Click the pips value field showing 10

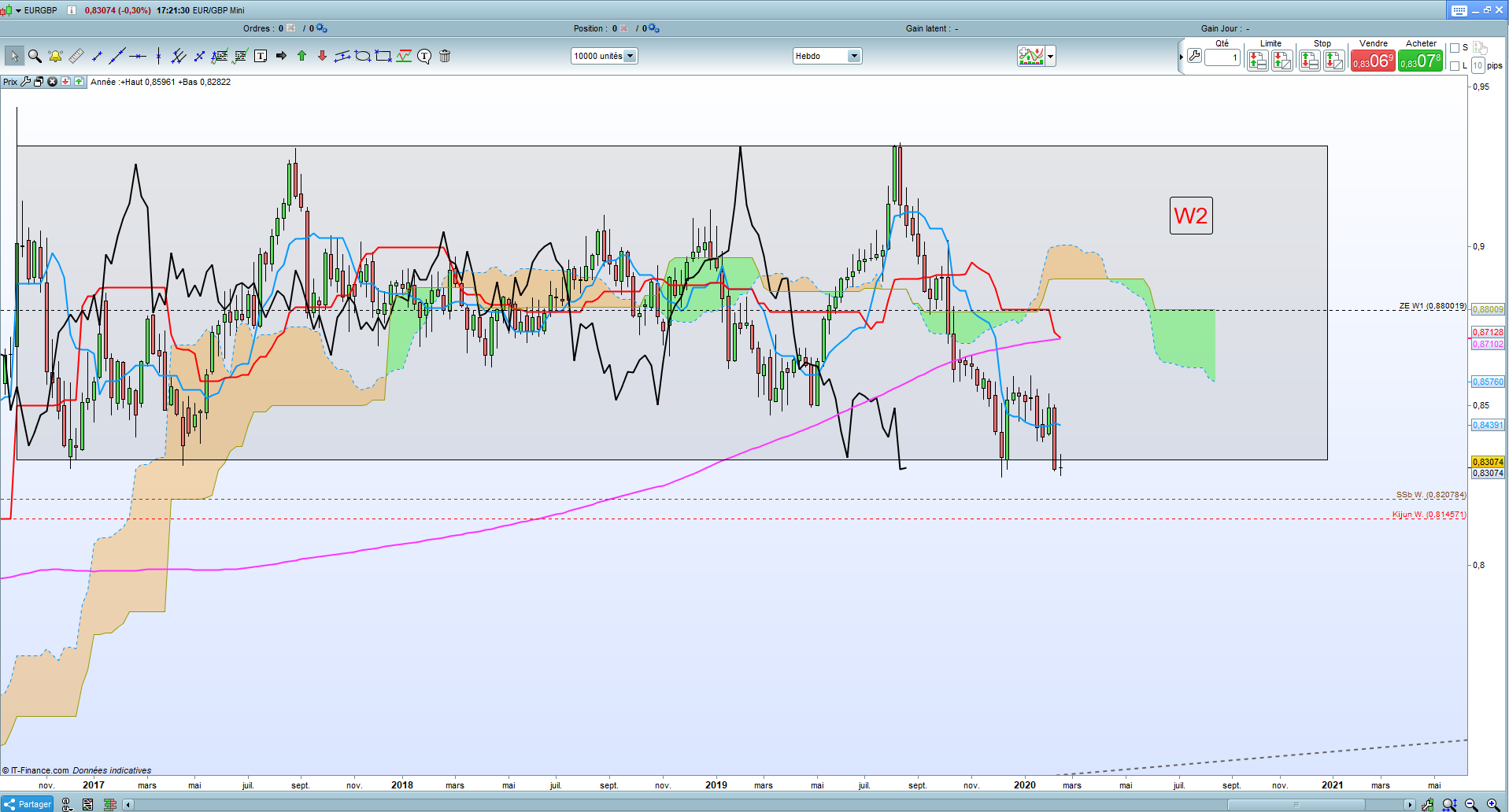coord(1478,66)
